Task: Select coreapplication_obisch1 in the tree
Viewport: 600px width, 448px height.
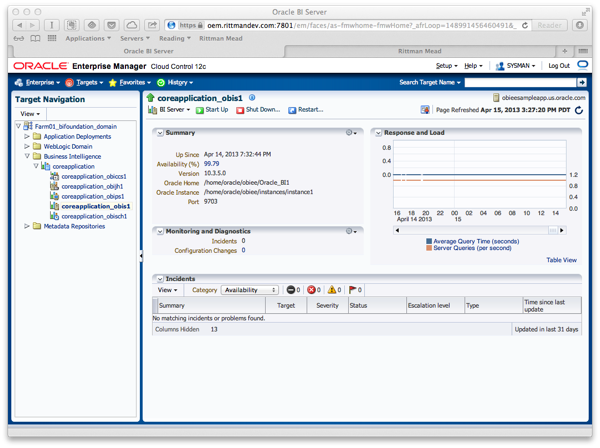Action: (x=94, y=216)
